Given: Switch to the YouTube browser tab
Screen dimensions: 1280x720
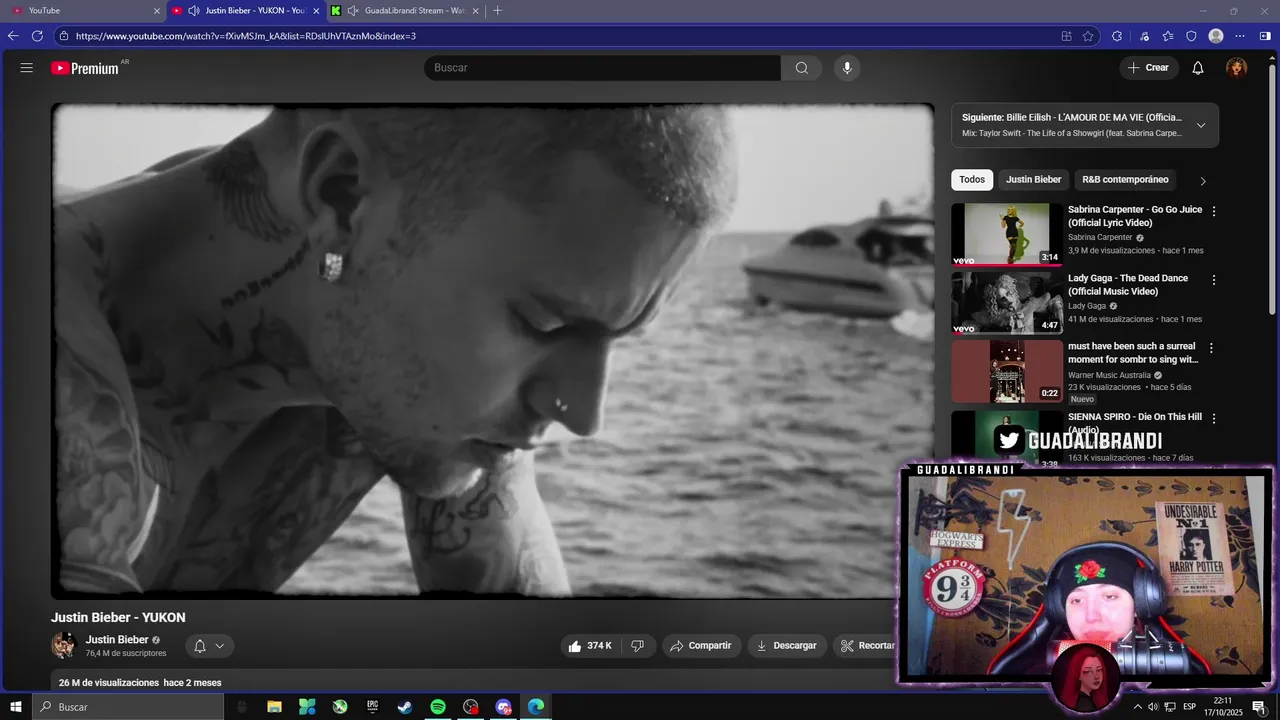Looking at the screenshot, I should pos(85,11).
